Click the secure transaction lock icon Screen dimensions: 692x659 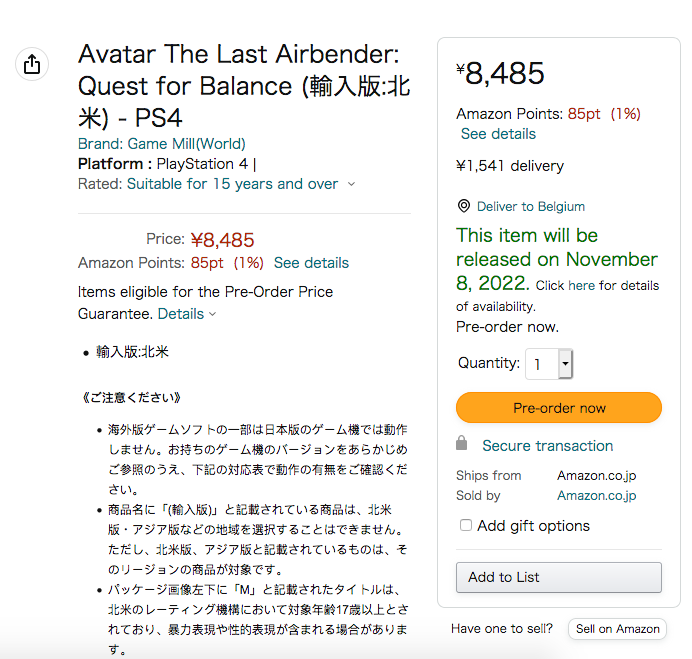tap(461, 443)
